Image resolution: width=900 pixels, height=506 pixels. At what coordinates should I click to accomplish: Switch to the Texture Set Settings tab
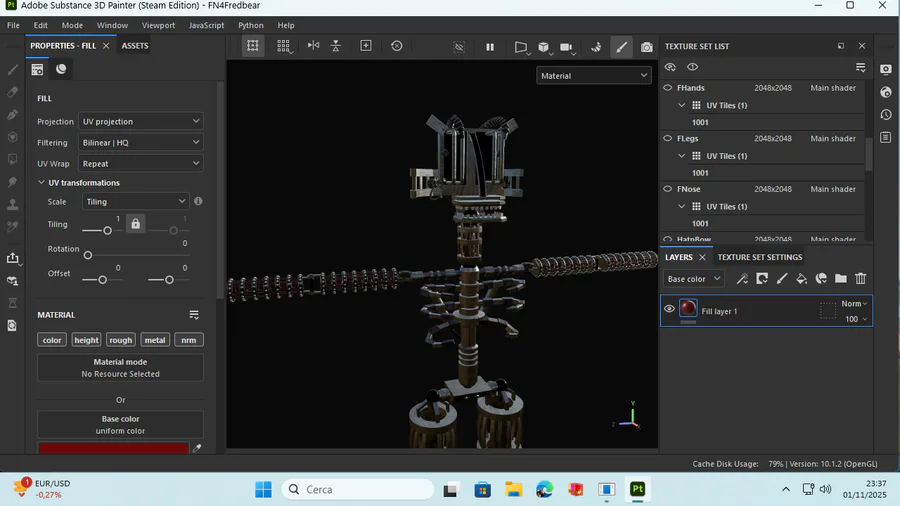(x=759, y=257)
